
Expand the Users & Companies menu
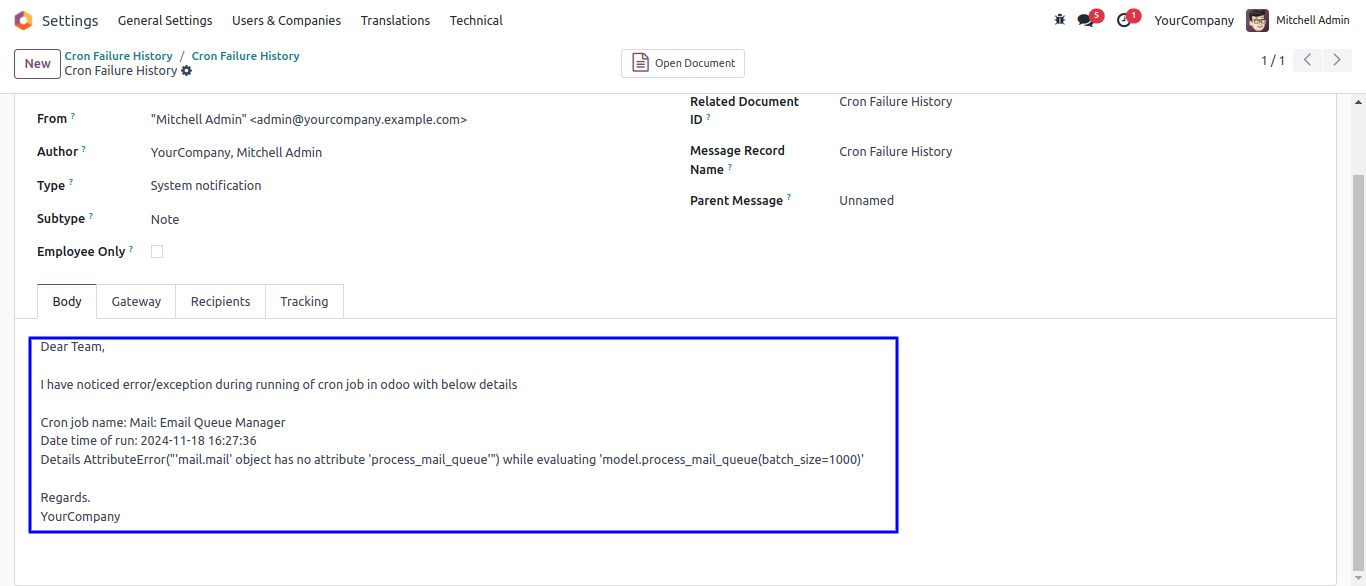(286, 20)
